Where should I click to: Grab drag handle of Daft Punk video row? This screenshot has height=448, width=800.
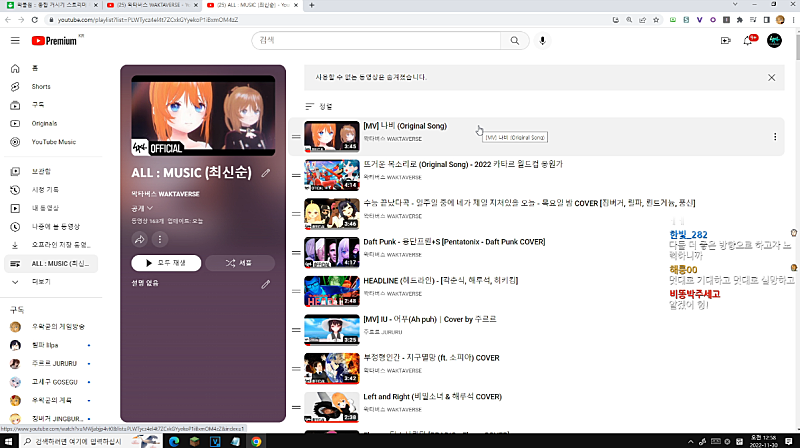(x=296, y=253)
